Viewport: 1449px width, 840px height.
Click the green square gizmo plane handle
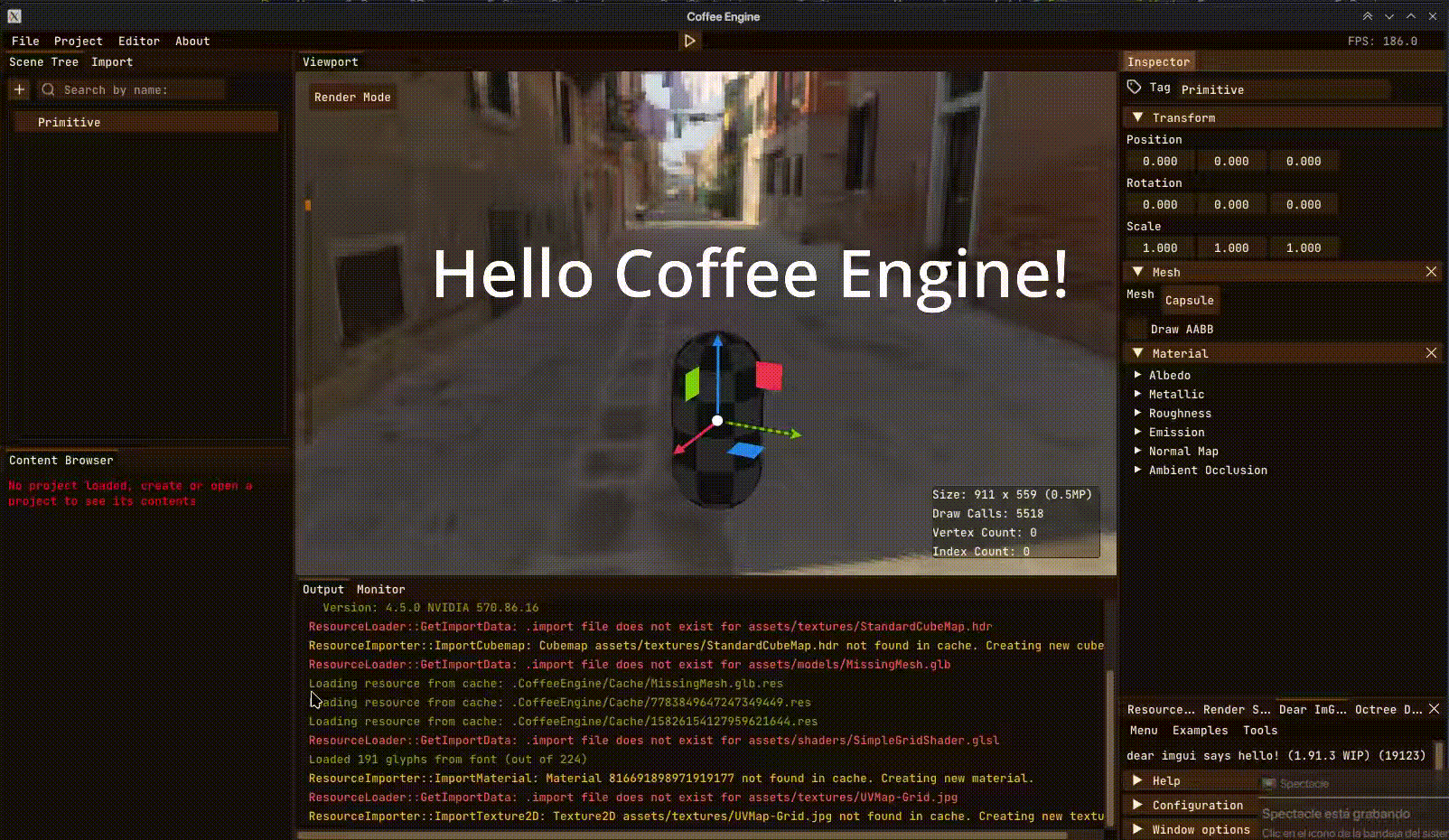[693, 384]
